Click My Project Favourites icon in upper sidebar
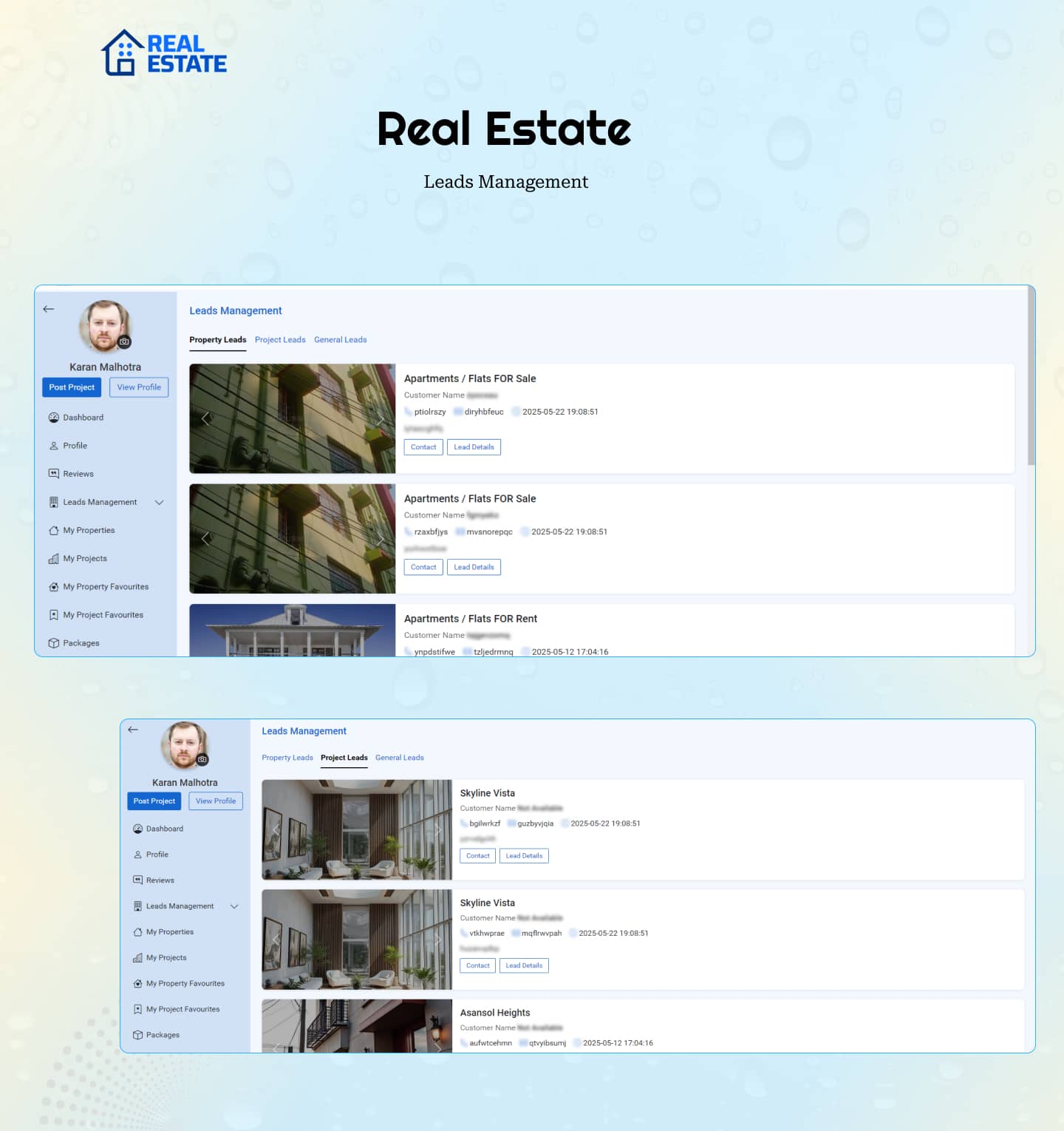Viewport: 1064px width, 1131px height. (54, 615)
